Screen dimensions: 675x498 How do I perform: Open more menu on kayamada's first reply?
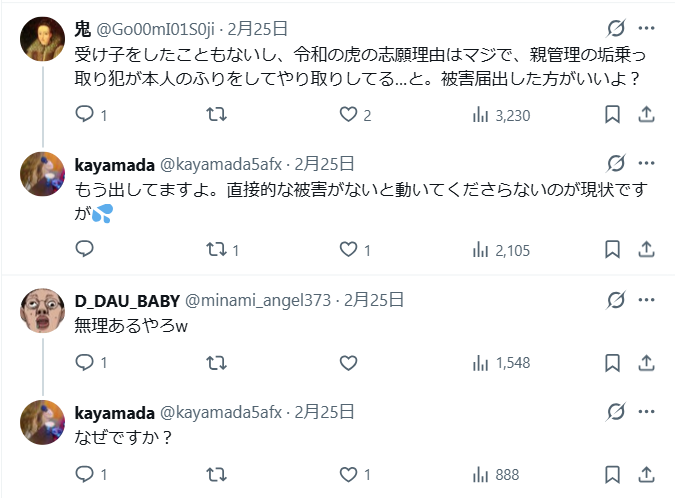[647, 163]
